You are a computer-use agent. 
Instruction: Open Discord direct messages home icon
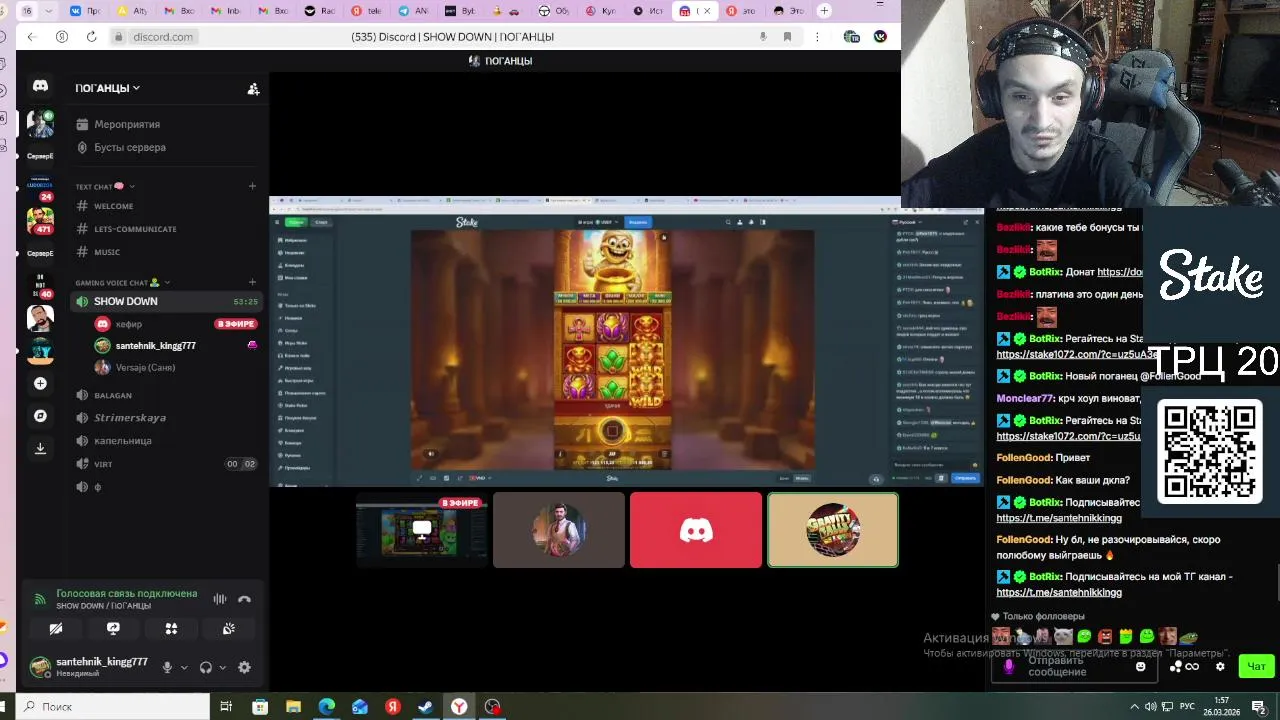40,86
